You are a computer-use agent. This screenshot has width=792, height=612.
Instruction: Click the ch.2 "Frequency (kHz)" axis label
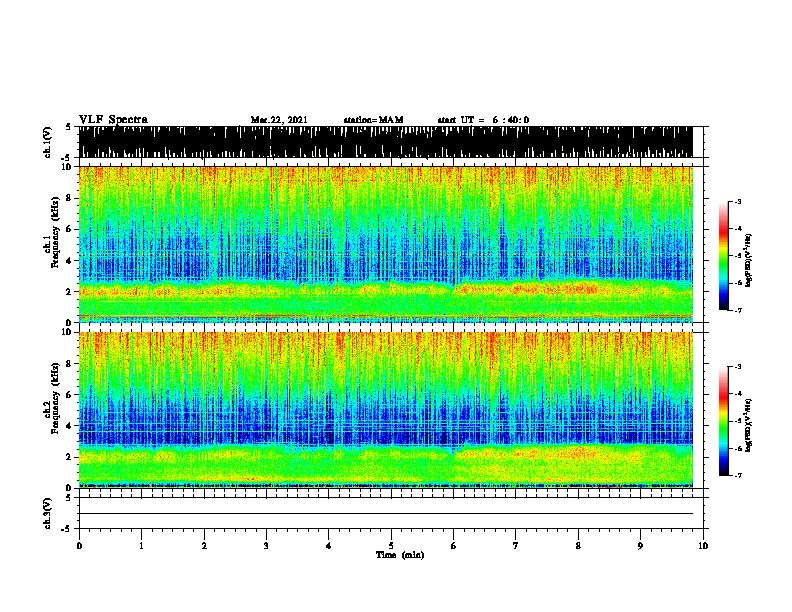55,398
